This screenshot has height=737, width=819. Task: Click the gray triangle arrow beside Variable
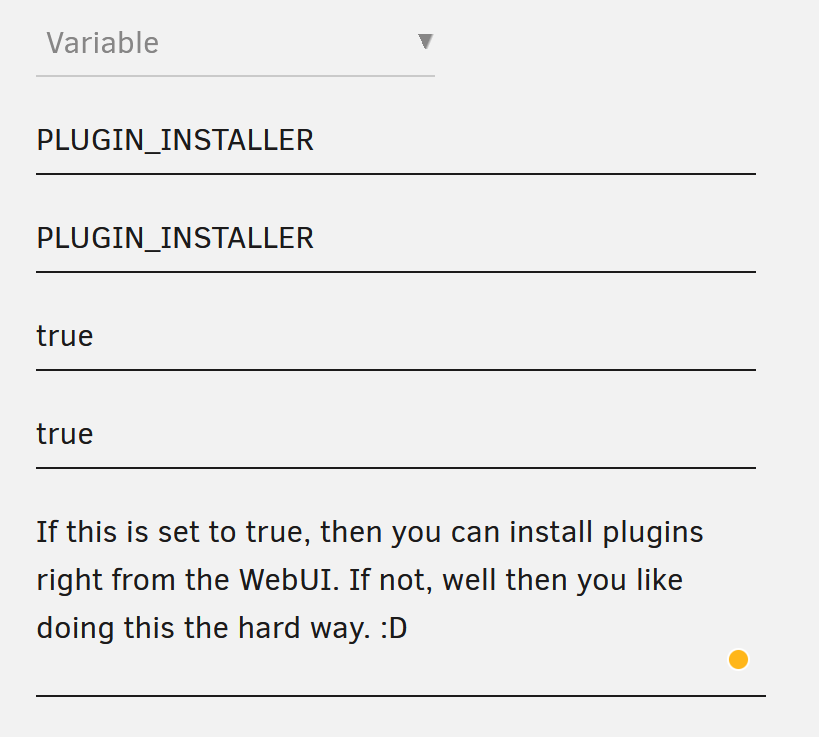[426, 42]
